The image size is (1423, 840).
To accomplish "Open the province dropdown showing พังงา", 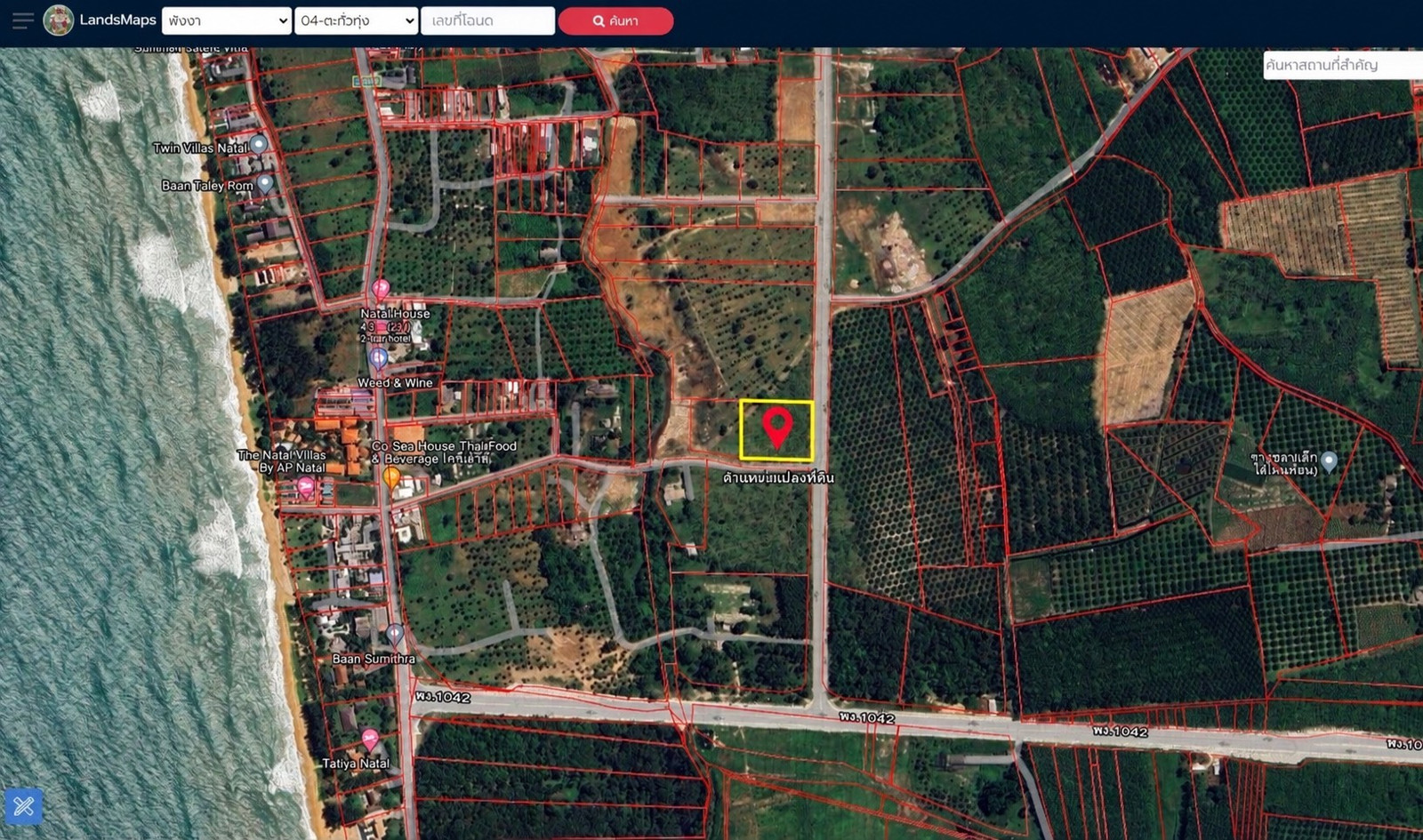I will point(227,20).
